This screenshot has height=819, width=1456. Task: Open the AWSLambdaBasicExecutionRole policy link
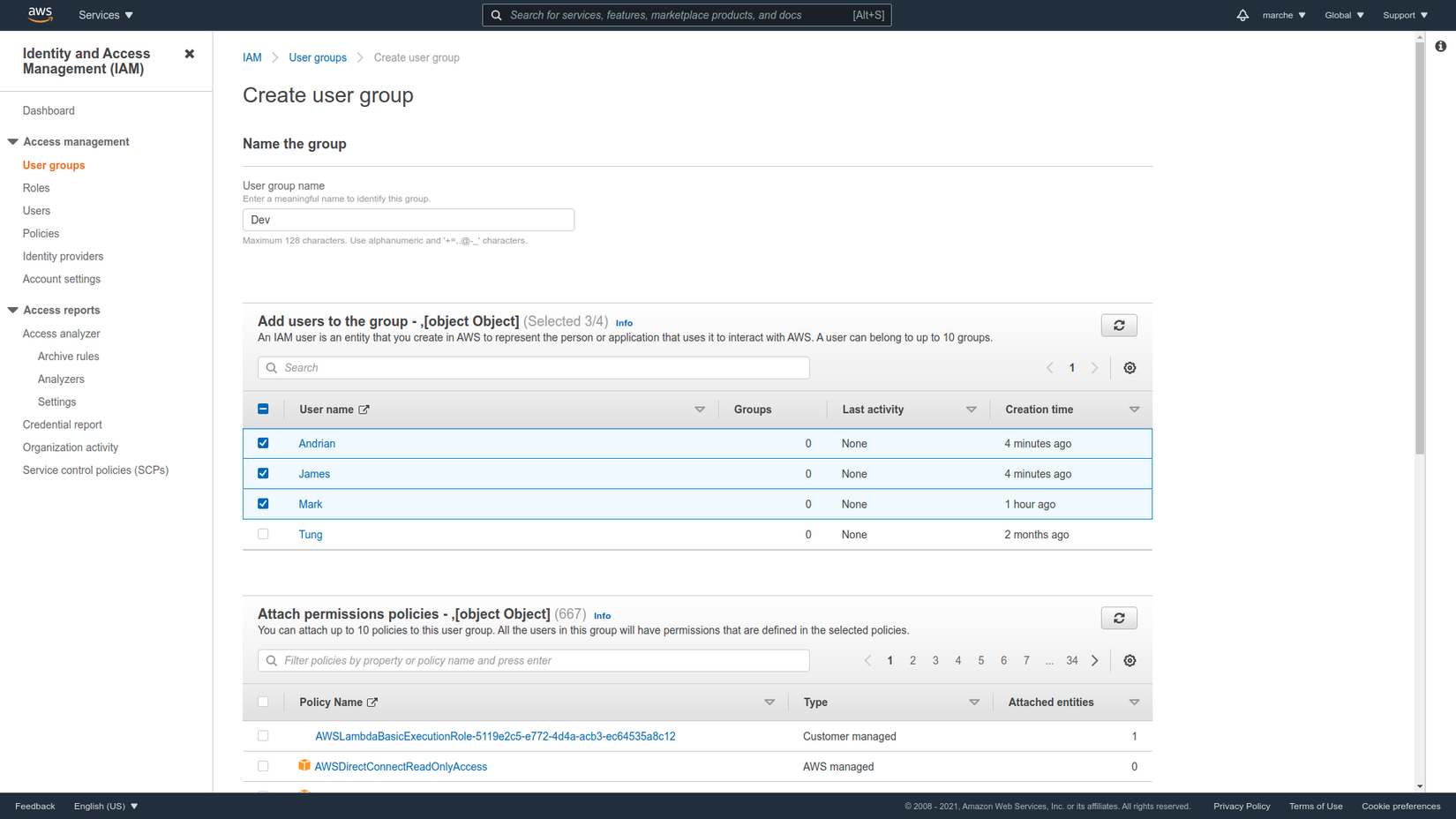495,736
